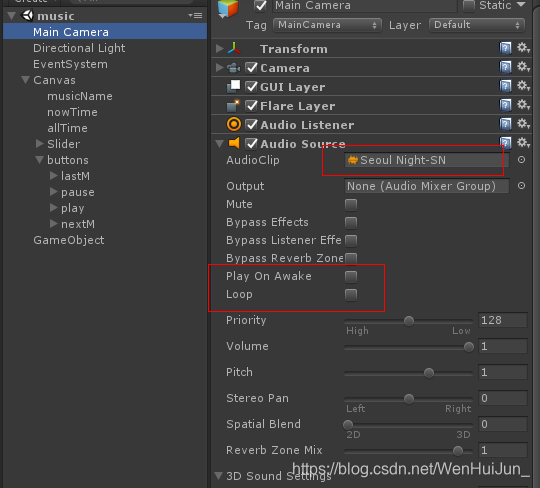Image resolution: width=540 pixels, height=488 pixels.
Task: Open the GUI Layer help icon
Action: pos(505,86)
